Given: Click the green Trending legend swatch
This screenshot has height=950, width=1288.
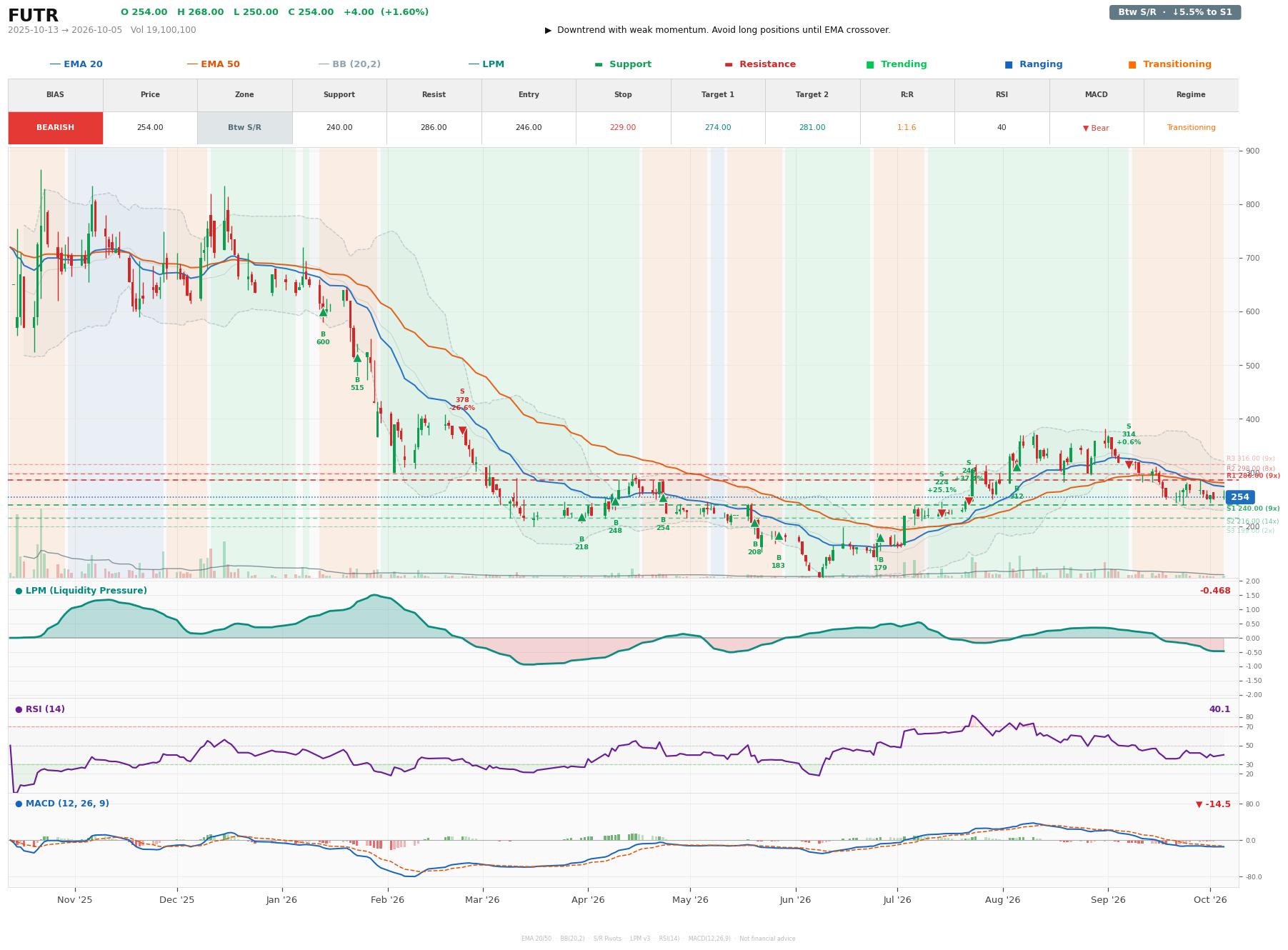Looking at the screenshot, I should [x=870, y=64].
